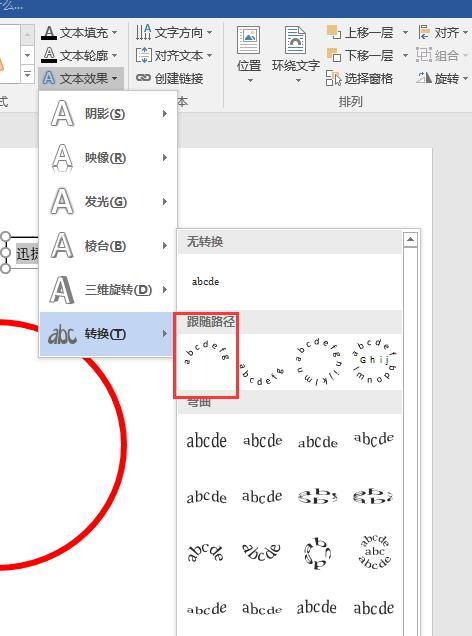
Task: Select fourth warp effect in fourth row
Action: coord(374,608)
